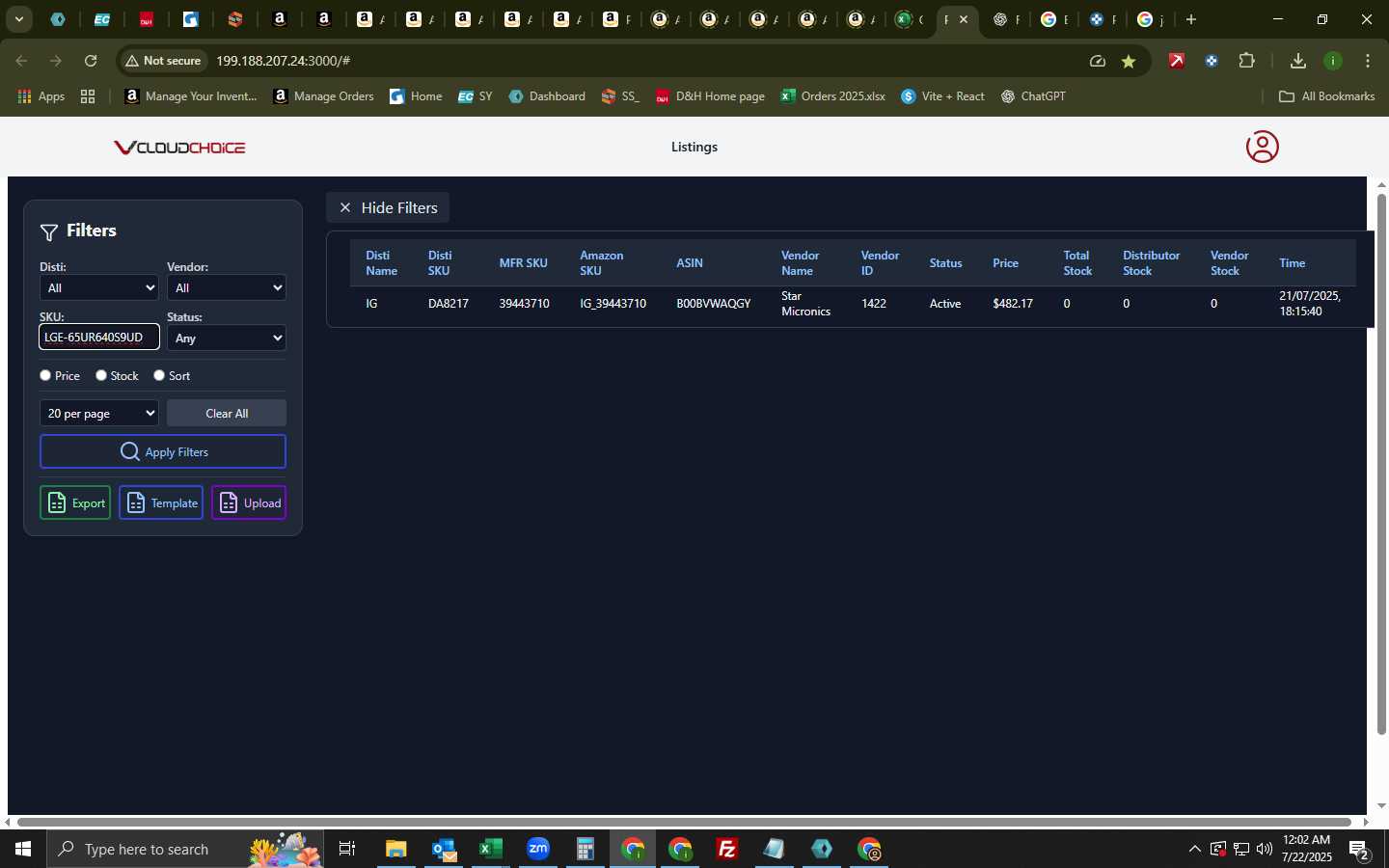This screenshot has width=1389, height=868.
Task: Open Outlook from the taskbar
Action: (x=444, y=849)
